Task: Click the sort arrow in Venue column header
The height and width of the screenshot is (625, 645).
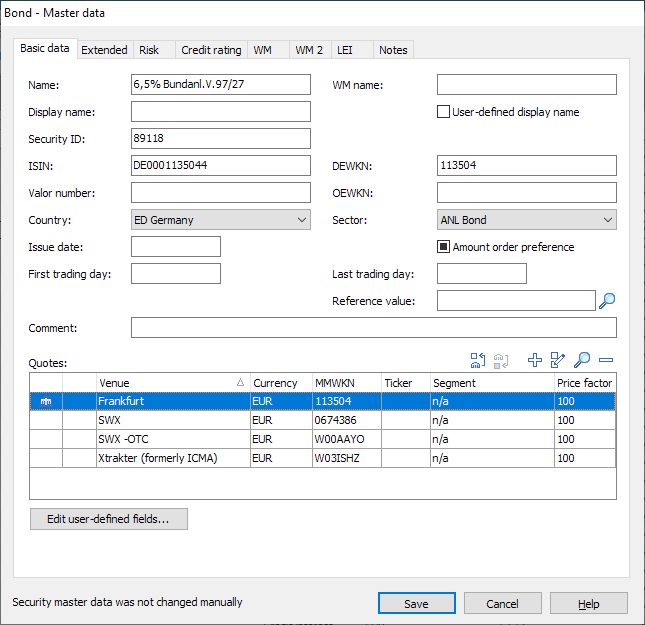Action: 240,383
